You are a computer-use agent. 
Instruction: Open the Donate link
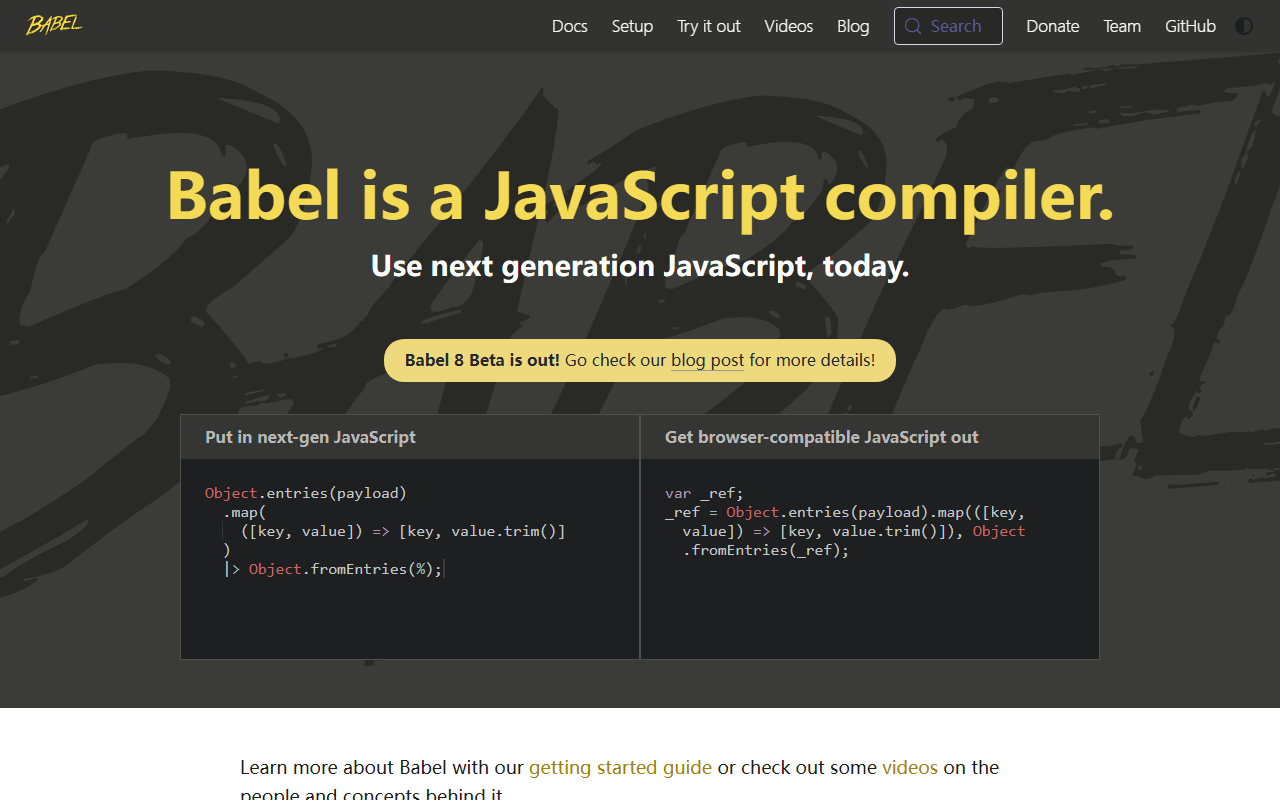[1053, 26]
